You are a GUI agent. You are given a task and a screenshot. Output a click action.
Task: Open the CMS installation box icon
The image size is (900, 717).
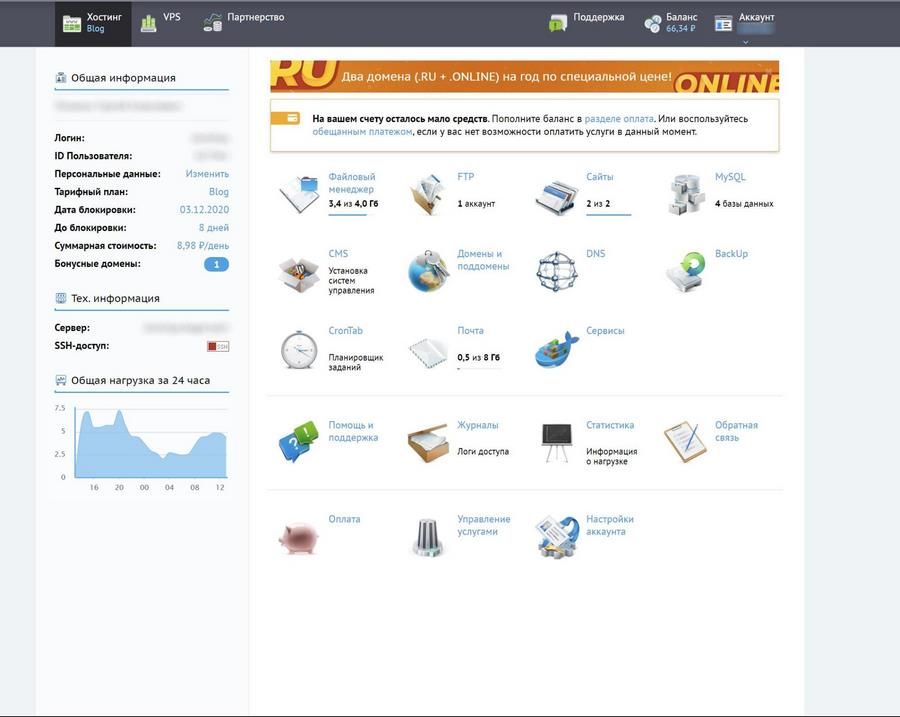coord(298,274)
